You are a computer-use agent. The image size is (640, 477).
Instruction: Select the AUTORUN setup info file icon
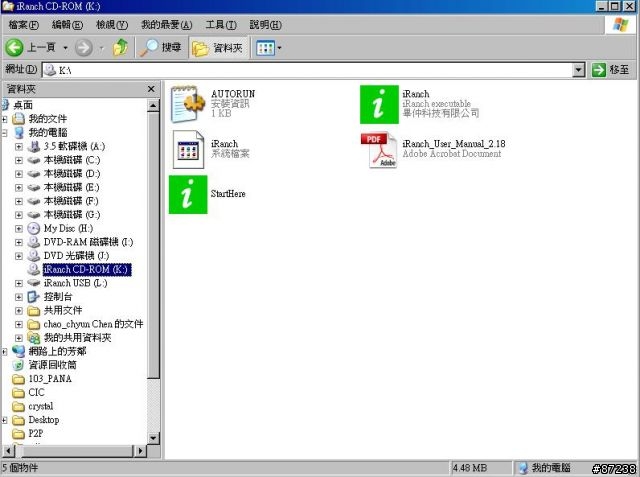click(x=188, y=104)
